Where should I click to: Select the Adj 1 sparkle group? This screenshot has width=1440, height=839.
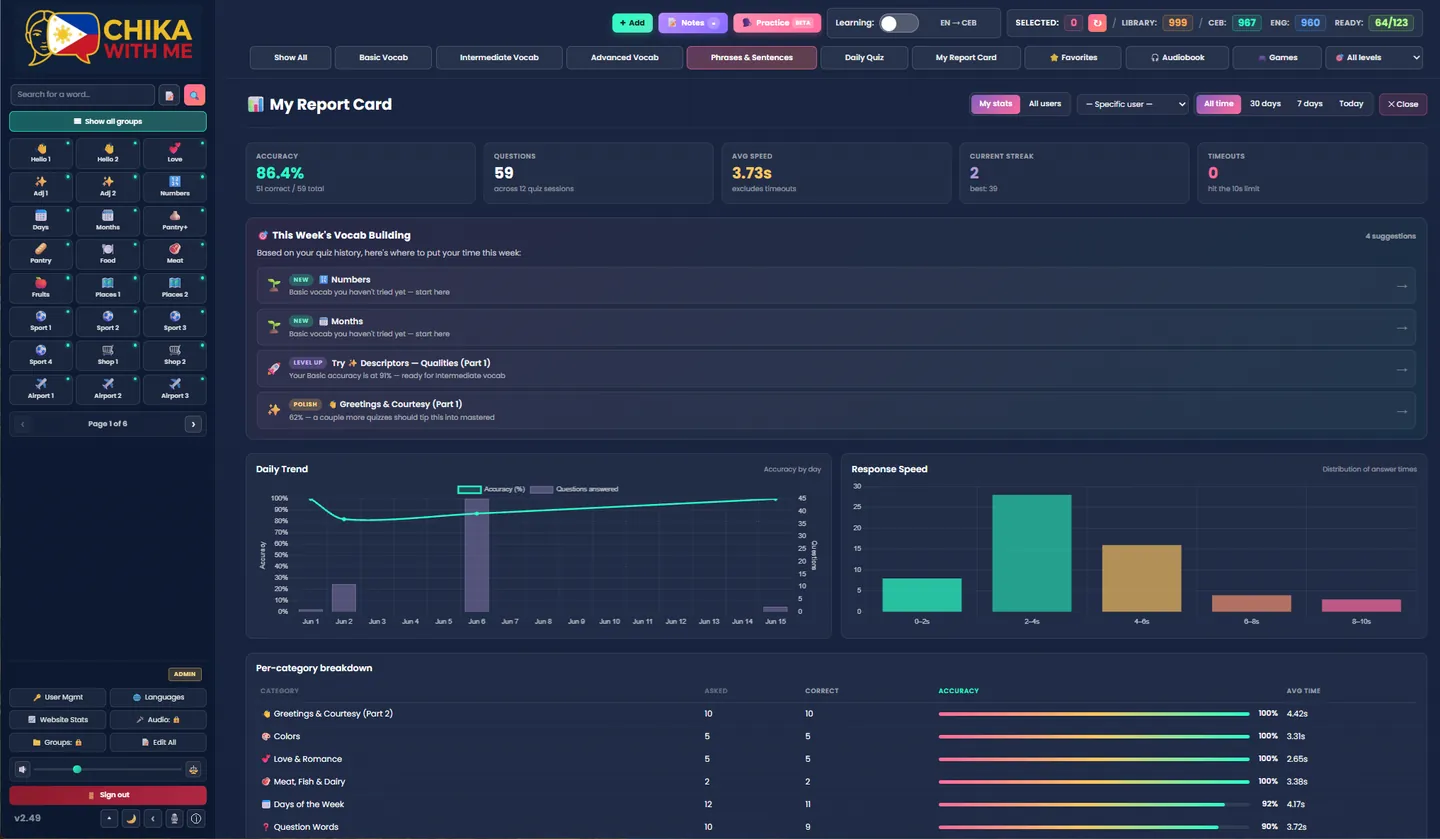[41, 187]
